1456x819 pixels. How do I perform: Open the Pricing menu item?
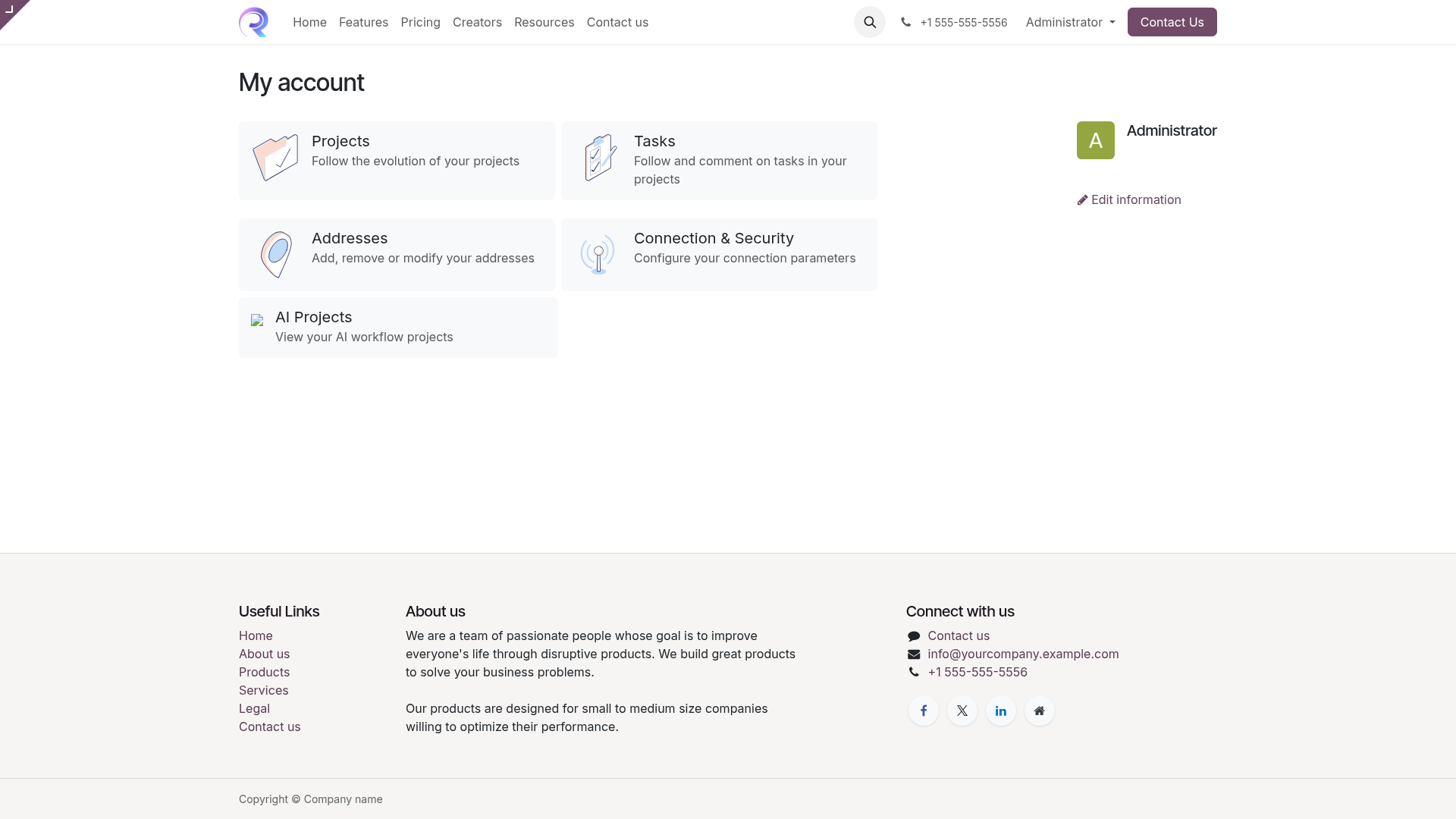click(420, 22)
